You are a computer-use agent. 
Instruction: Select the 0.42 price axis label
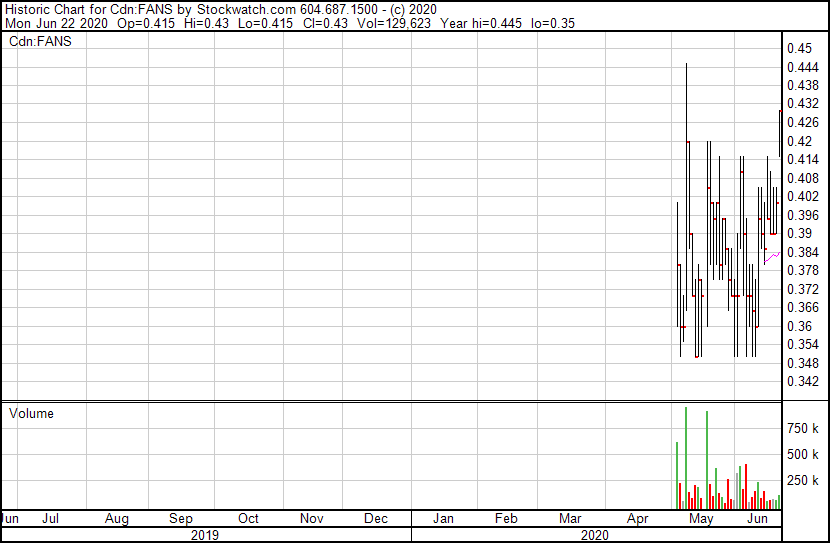pos(799,141)
